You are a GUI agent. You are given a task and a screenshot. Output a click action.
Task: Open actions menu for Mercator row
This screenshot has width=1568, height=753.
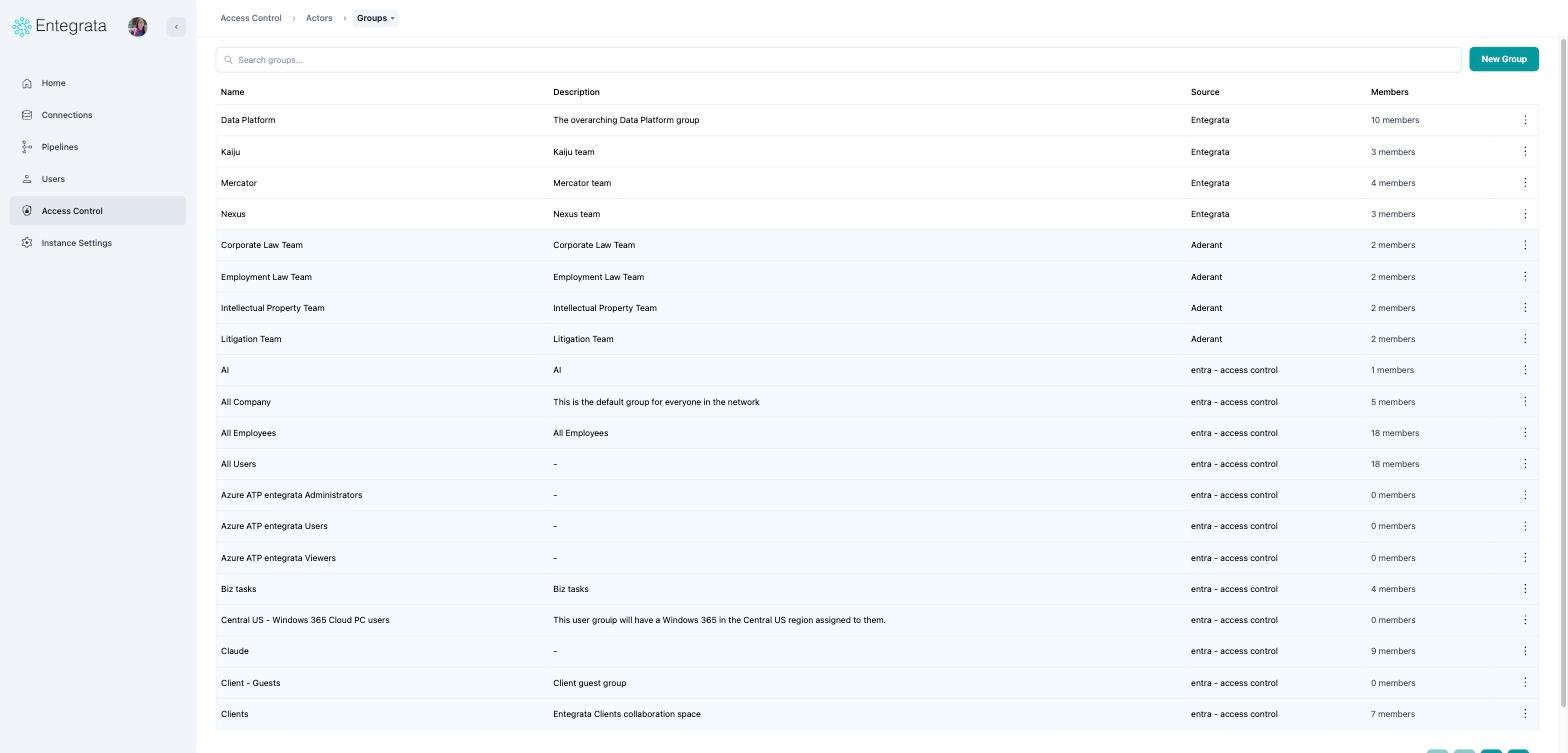click(1524, 183)
